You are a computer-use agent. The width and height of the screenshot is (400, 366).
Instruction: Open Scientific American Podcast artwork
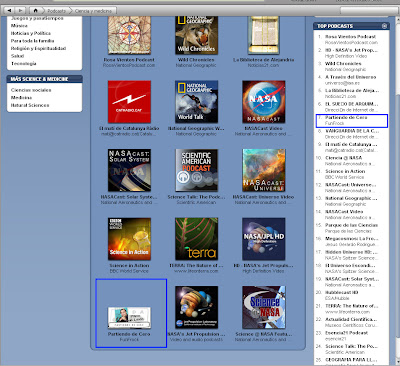click(x=197, y=170)
